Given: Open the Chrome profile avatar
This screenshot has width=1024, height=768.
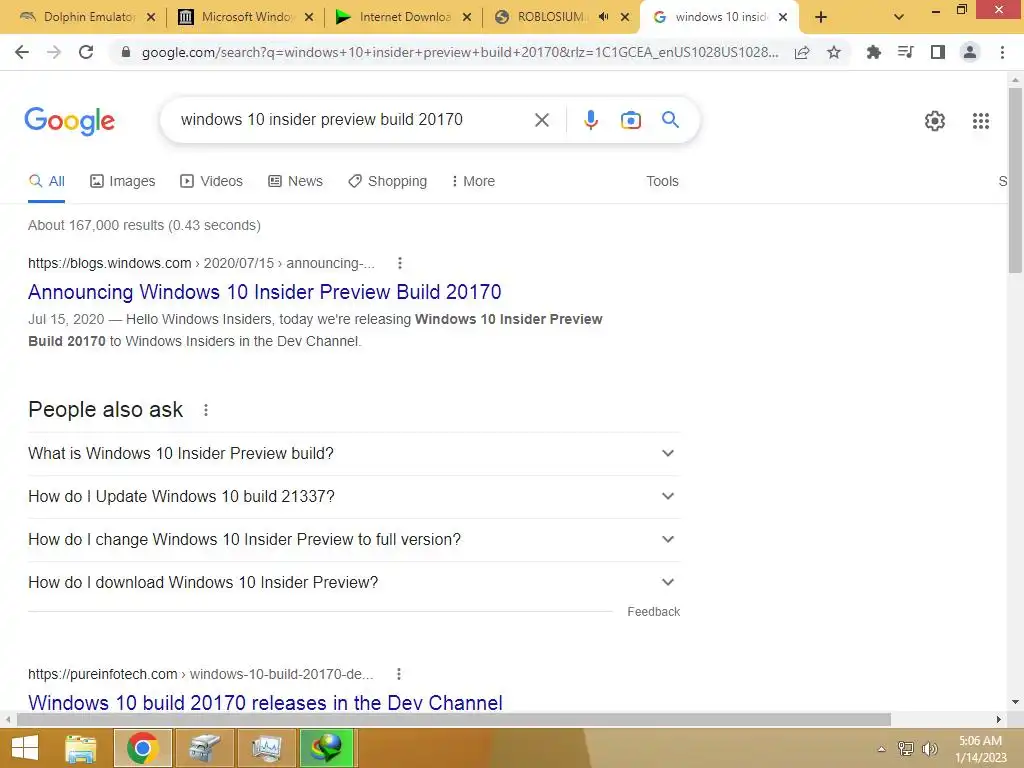Looking at the screenshot, I should pyautogui.click(x=970, y=52).
